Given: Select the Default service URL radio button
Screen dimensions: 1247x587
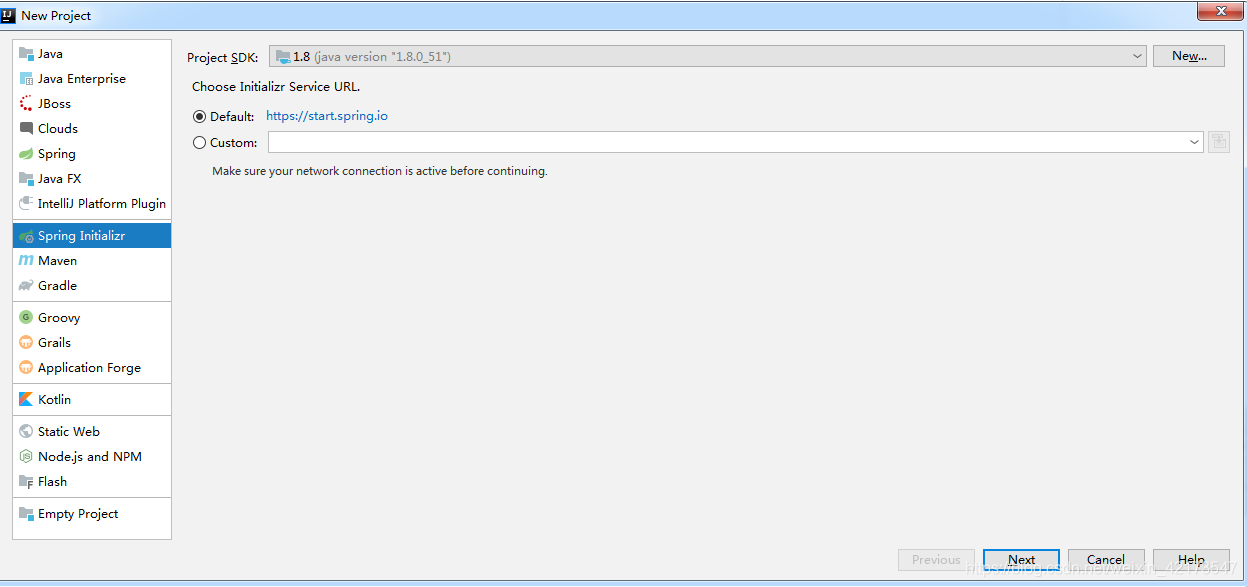Looking at the screenshot, I should pos(199,117).
